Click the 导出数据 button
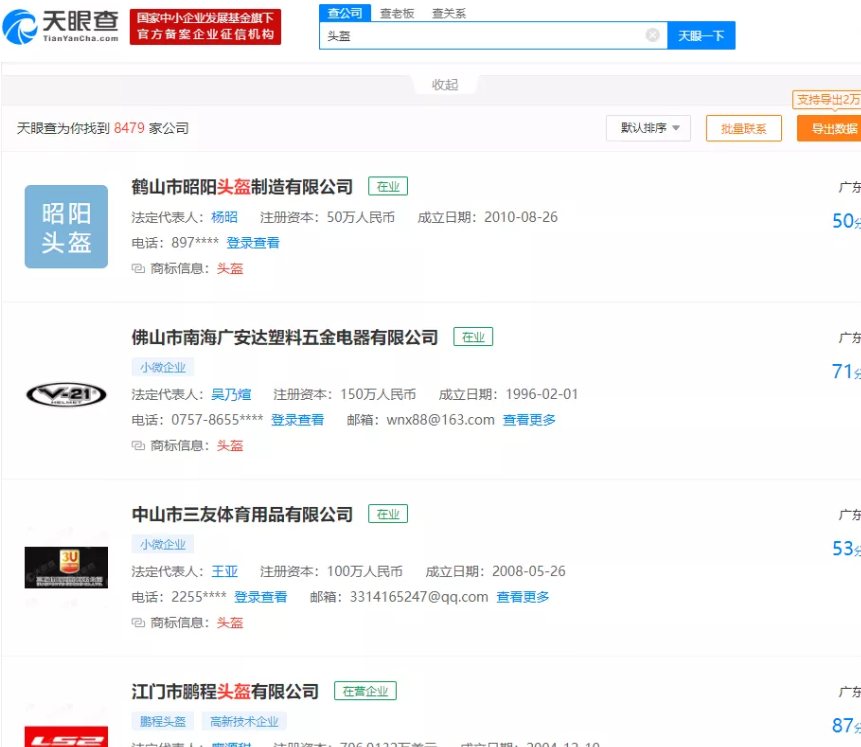 tap(830, 129)
